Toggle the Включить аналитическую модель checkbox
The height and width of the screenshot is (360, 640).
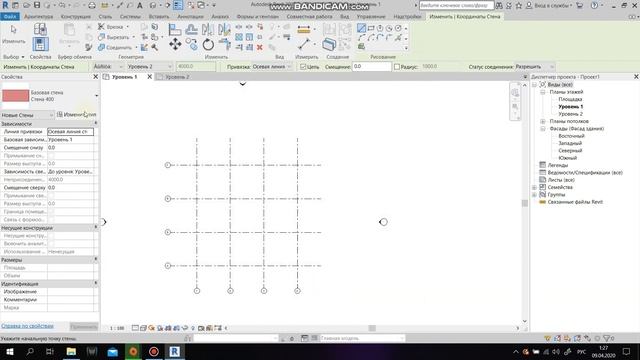pyautogui.click(x=51, y=243)
